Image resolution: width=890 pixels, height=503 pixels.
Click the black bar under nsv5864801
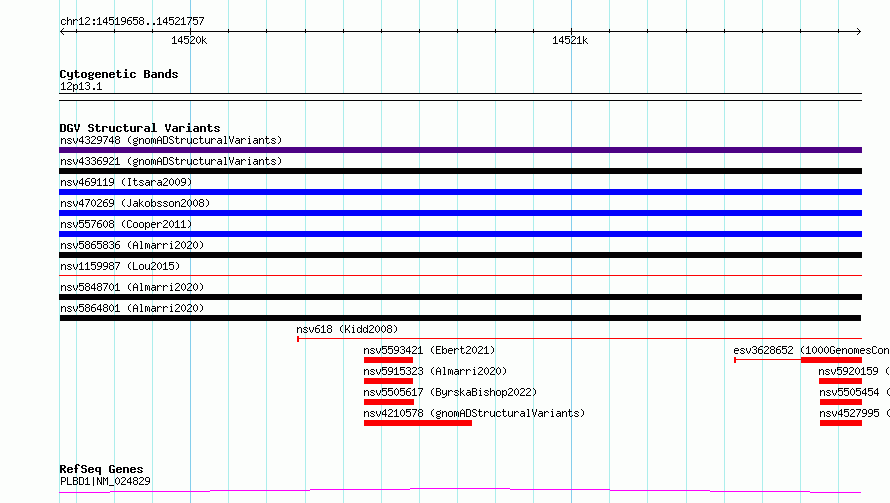[x=460, y=318]
